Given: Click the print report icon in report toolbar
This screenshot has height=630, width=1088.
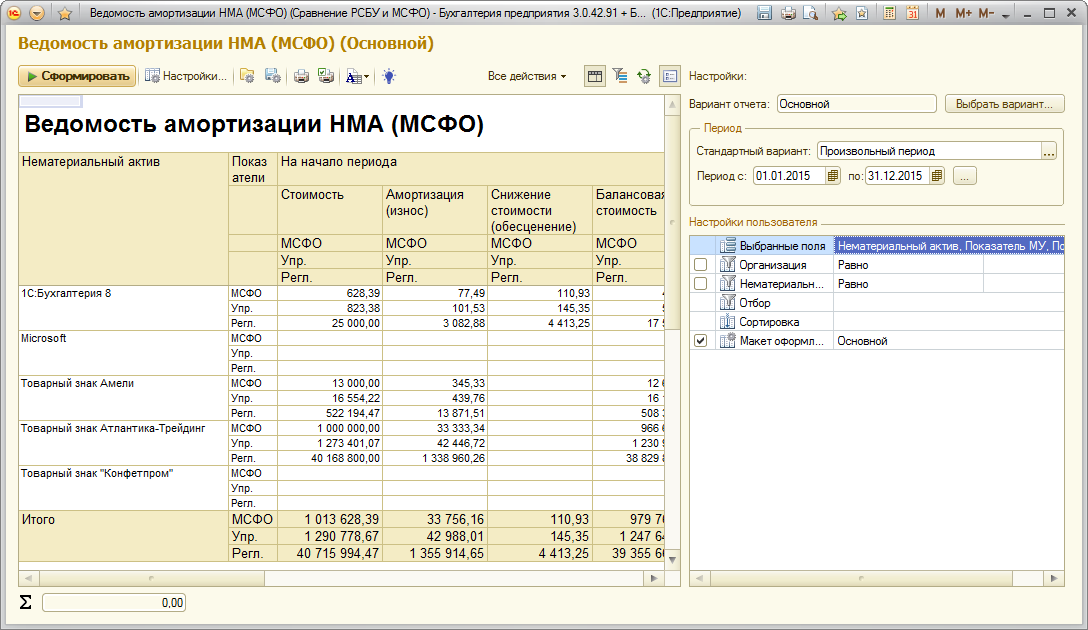Looking at the screenshot, I should [300, 76].
